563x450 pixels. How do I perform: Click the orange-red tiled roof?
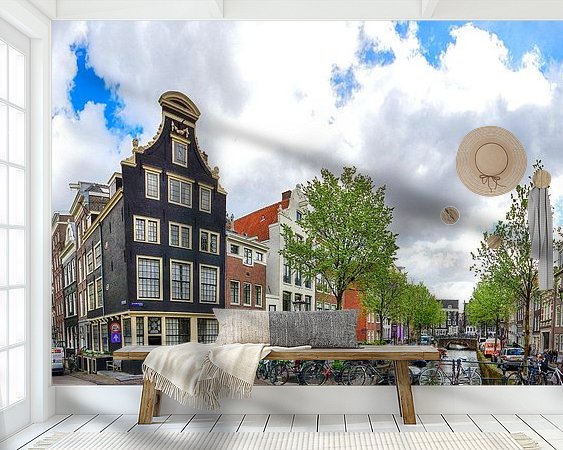click(x=259, y=221)
